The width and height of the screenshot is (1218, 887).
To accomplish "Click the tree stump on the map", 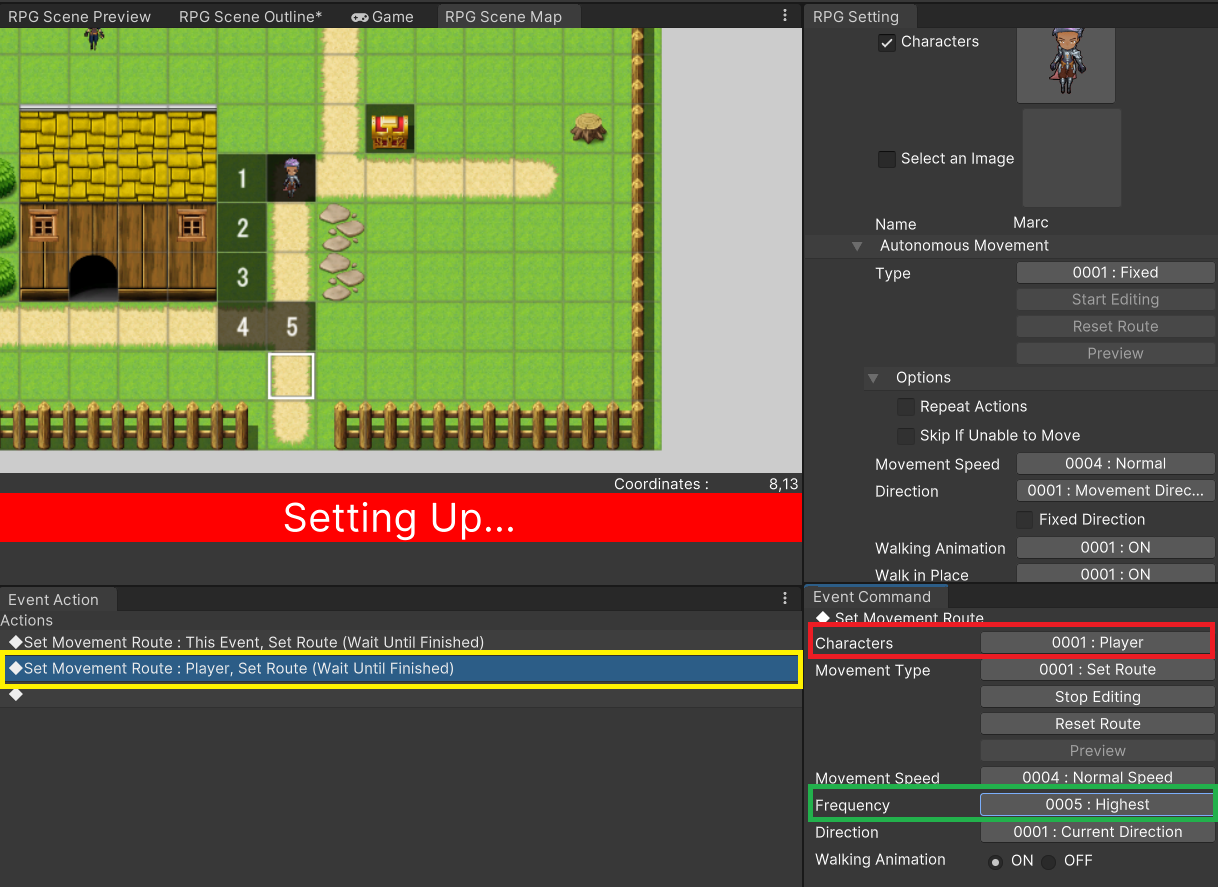I will (588, 128).
